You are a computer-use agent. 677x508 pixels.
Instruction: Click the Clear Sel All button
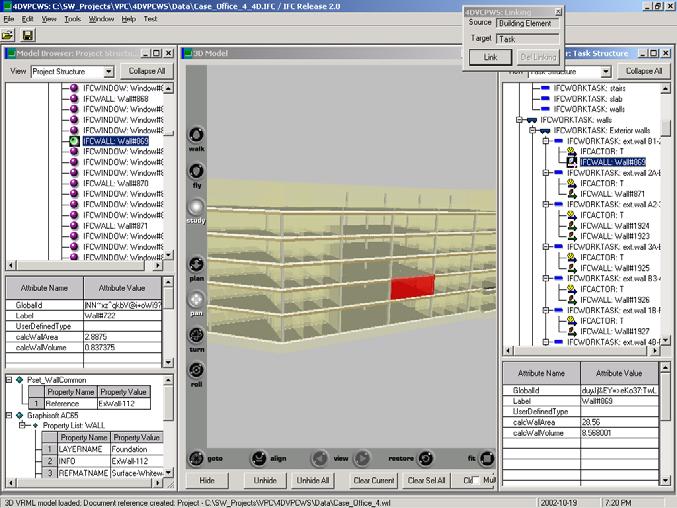426,480
